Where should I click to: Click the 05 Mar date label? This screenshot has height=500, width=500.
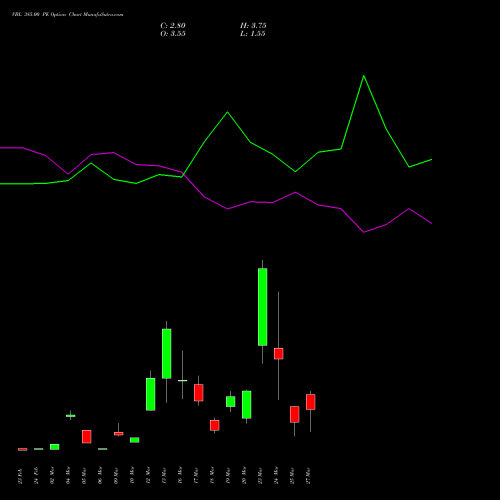click(84, 476)
